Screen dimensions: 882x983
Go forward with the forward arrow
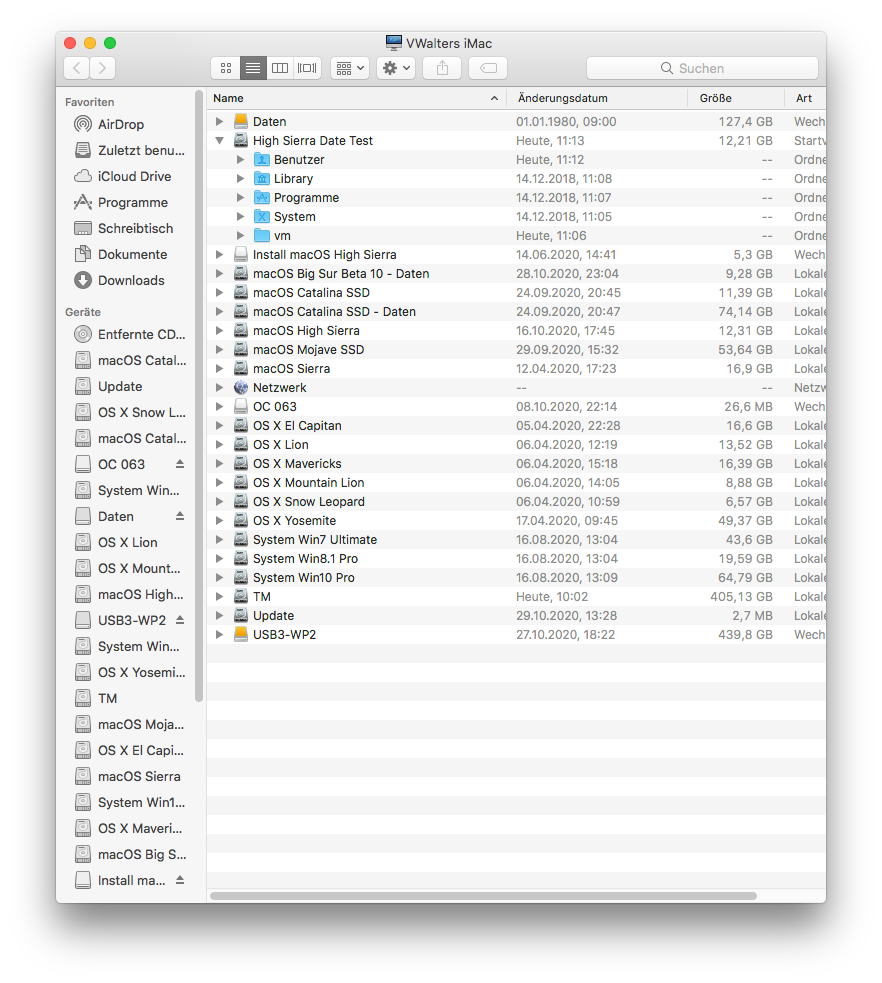point(102,68)
